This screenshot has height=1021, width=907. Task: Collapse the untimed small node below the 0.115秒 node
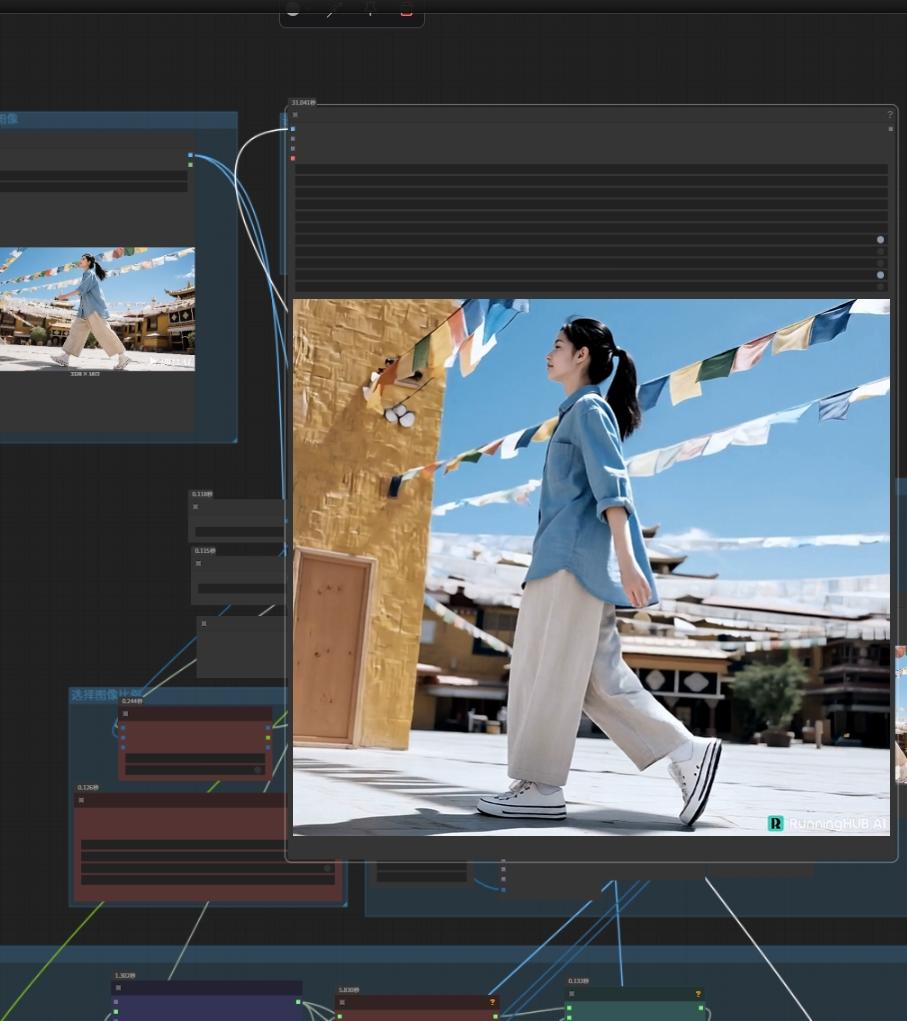204,624
